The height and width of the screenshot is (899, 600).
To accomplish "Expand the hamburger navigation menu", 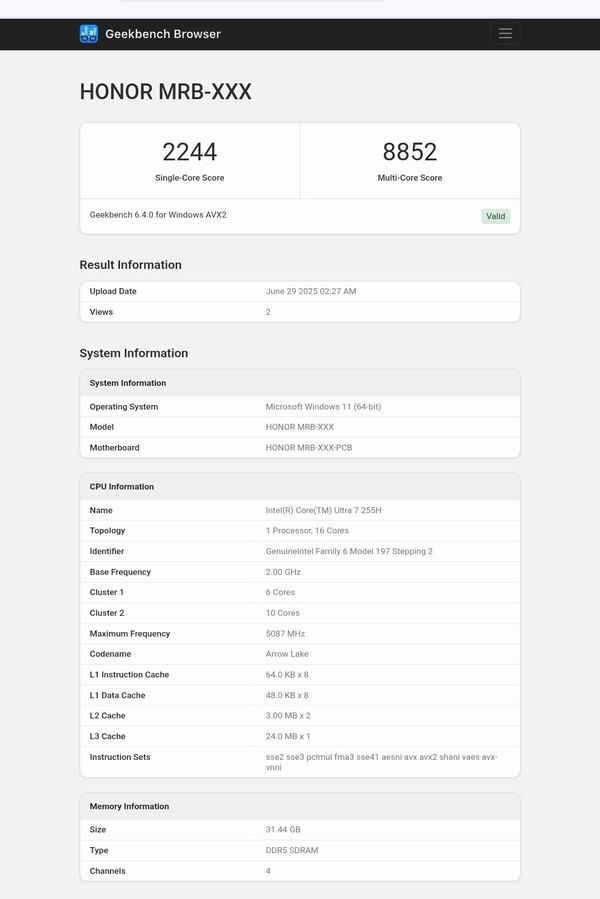I will click(505, 34).
